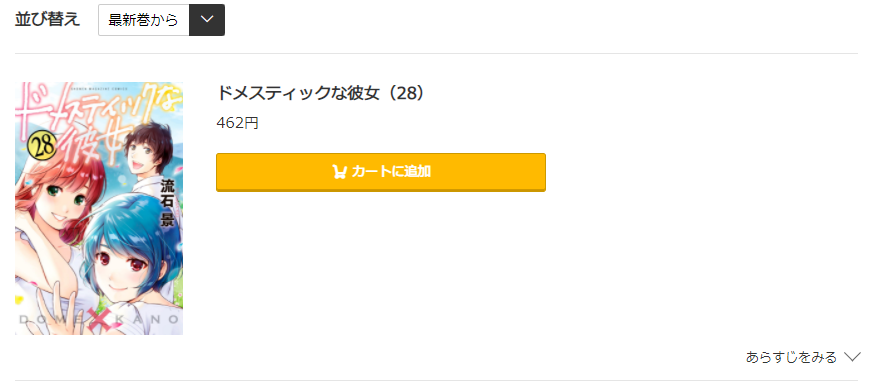Image resolution: width=884 pixels, height=385 pixels.
Task: Click the DOME lettering at the cover bottom
Action: (50, 320)
